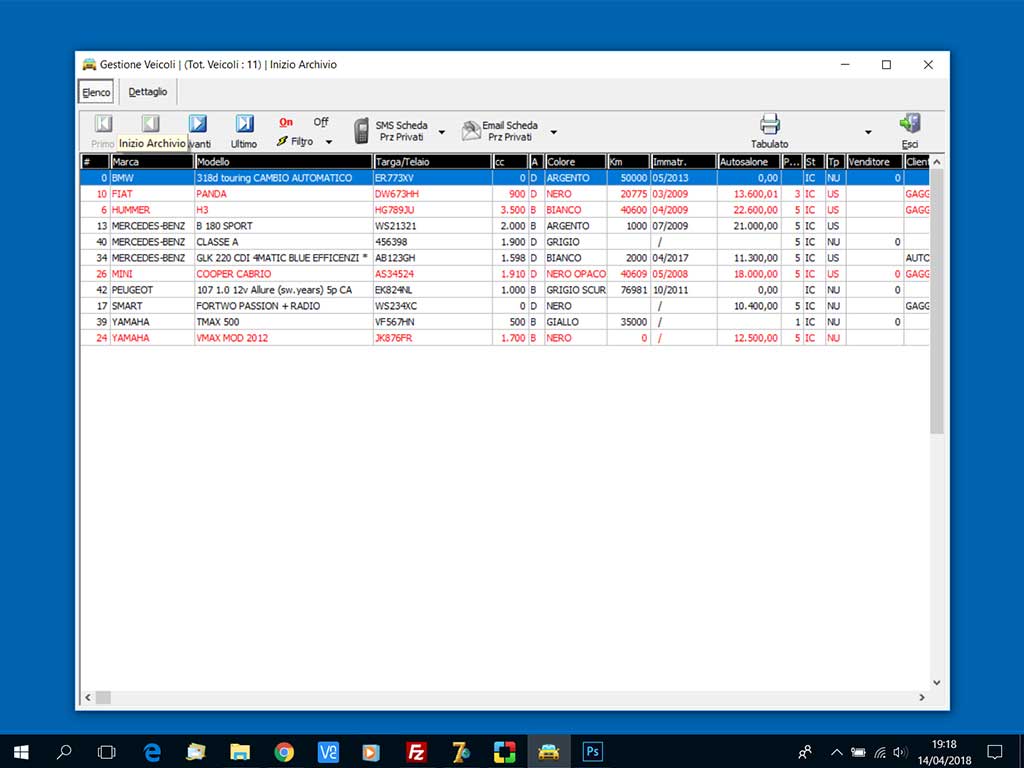The image size is (1024, 768).
Task: Select the MINI COOPER CABRIO row
Action: pyautogui.click(x=505, y=274)
